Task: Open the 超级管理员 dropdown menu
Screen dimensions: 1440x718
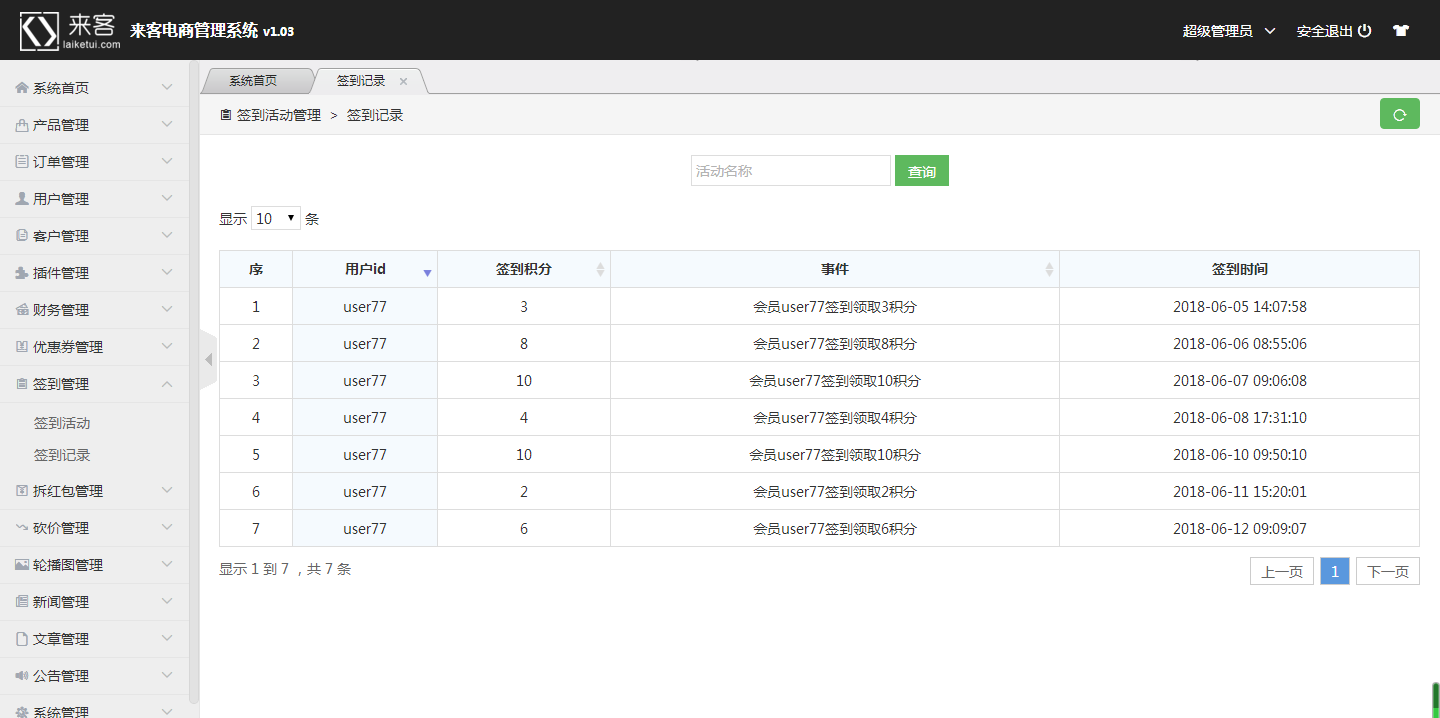Action: click(x=1229, y=31)
